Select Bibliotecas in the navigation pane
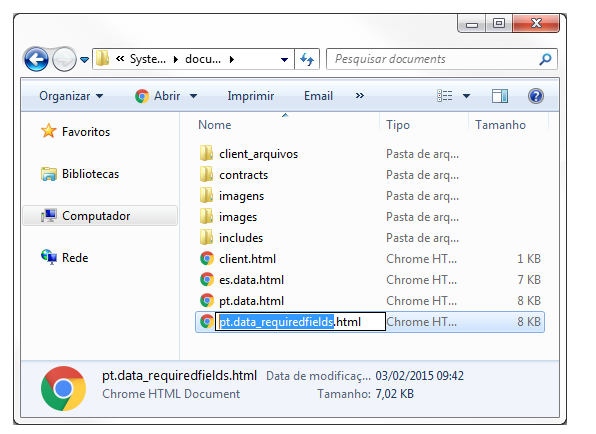This screenshot has height=434, width=596. 80,174
